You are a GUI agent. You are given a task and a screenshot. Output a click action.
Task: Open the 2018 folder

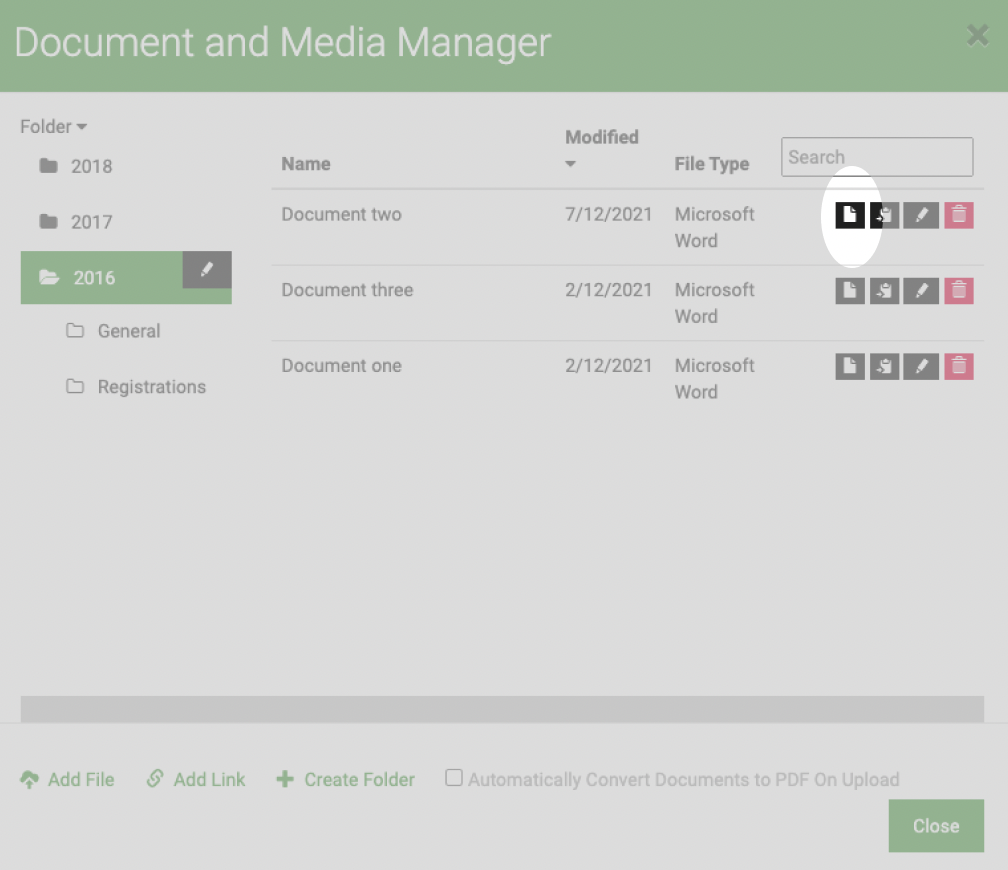pos(76,166)
